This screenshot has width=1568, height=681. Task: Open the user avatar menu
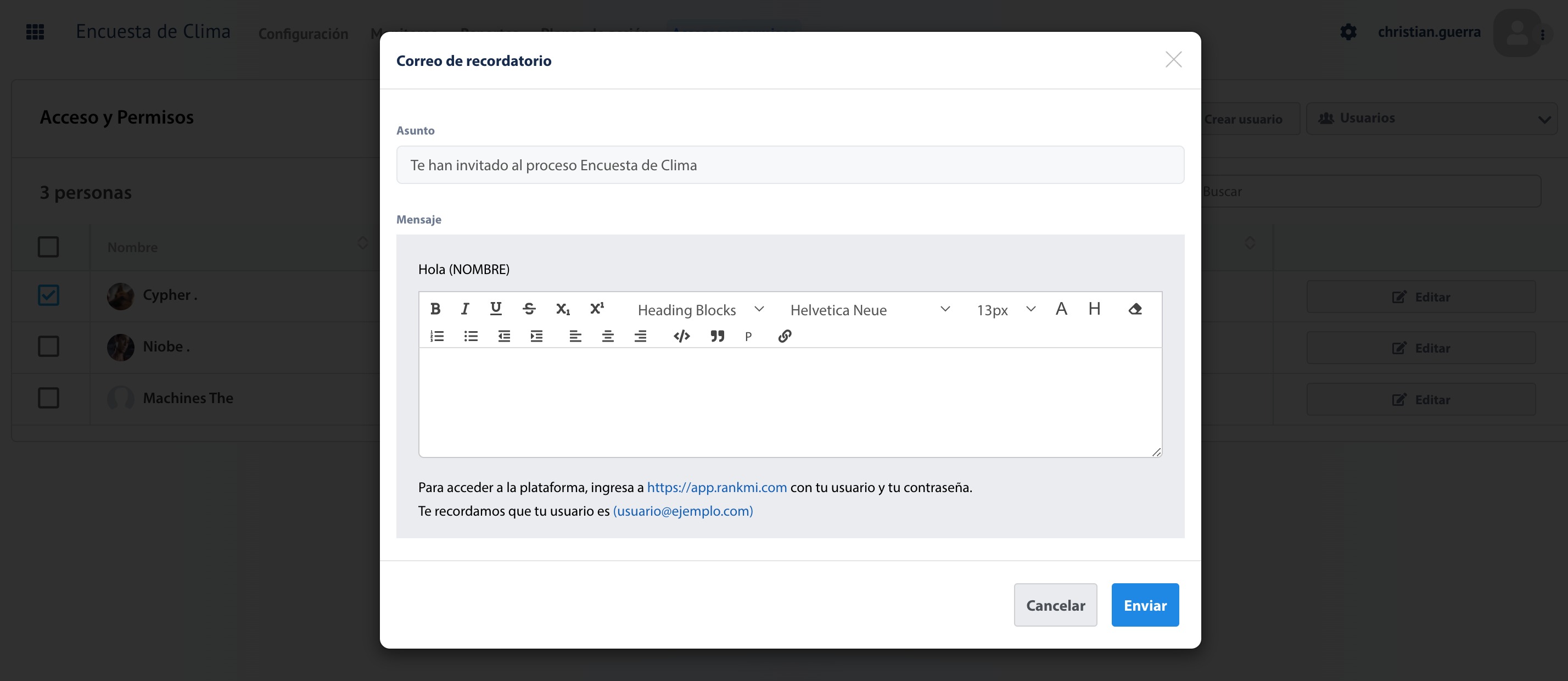(1517, 33)
